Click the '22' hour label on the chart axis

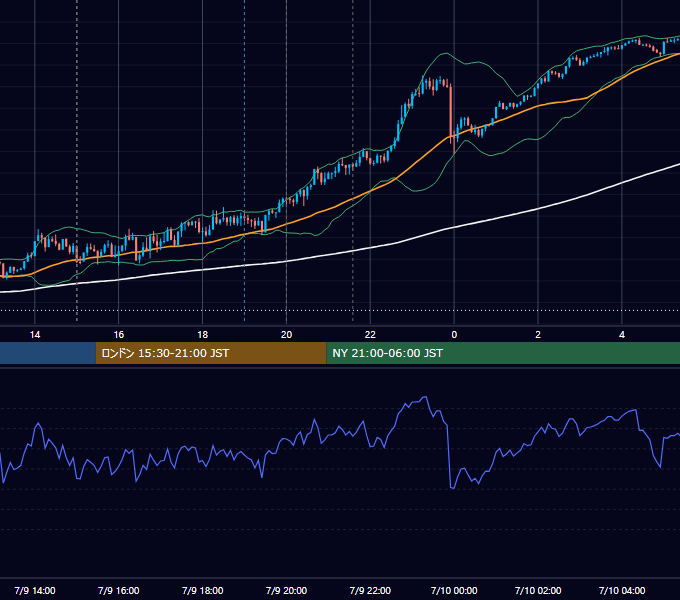[x=370, y=335]
